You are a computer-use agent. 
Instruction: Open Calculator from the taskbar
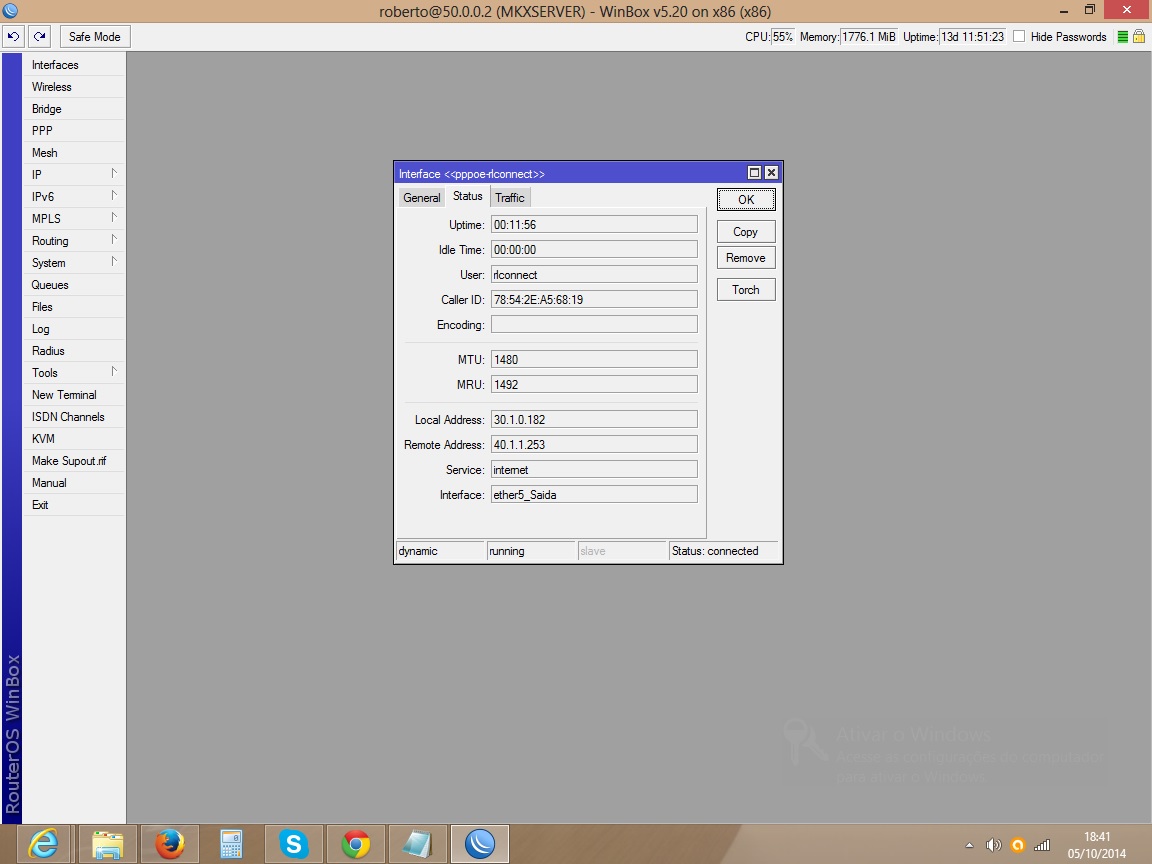[x=231, y=844]
